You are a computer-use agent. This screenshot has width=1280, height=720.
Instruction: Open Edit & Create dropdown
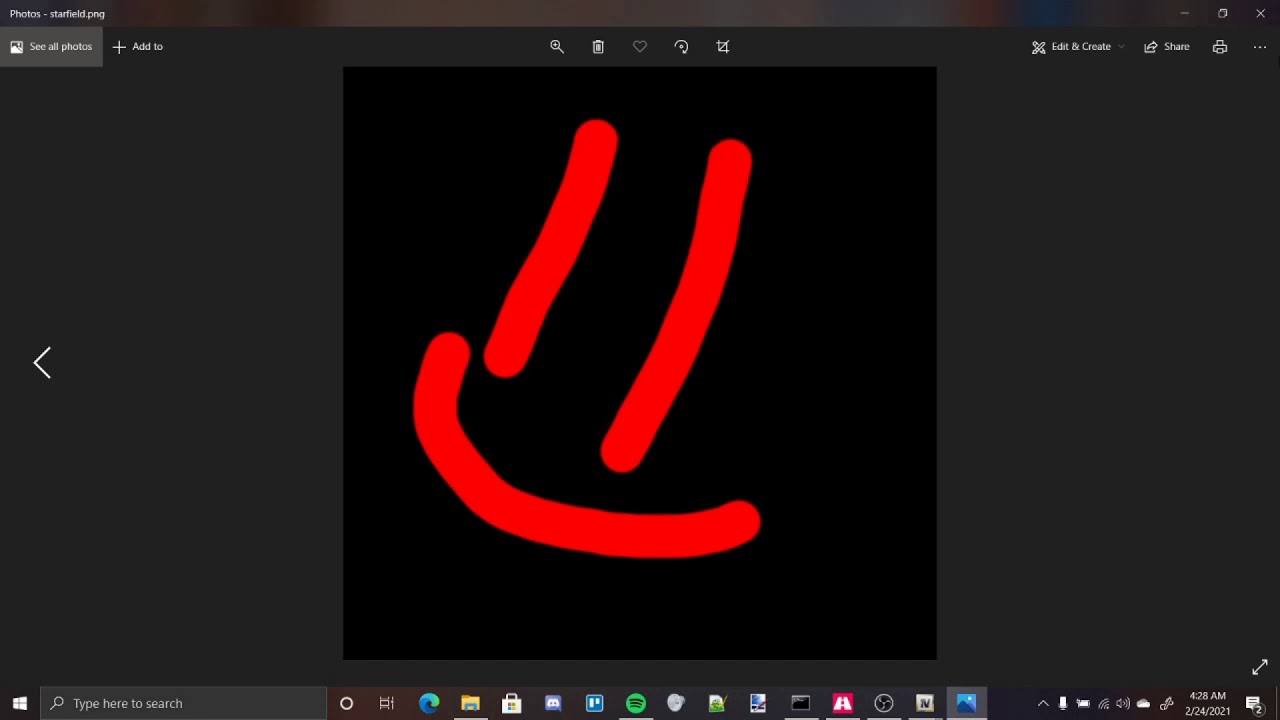(x=1078, y=47)
